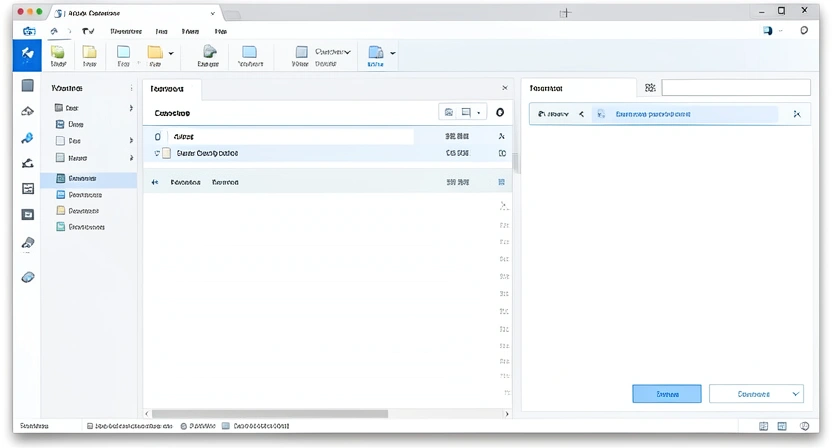Open the dropdown arrow beside the orange folder
This screenshot has height=448, width=832.
(x=171, y=53)
